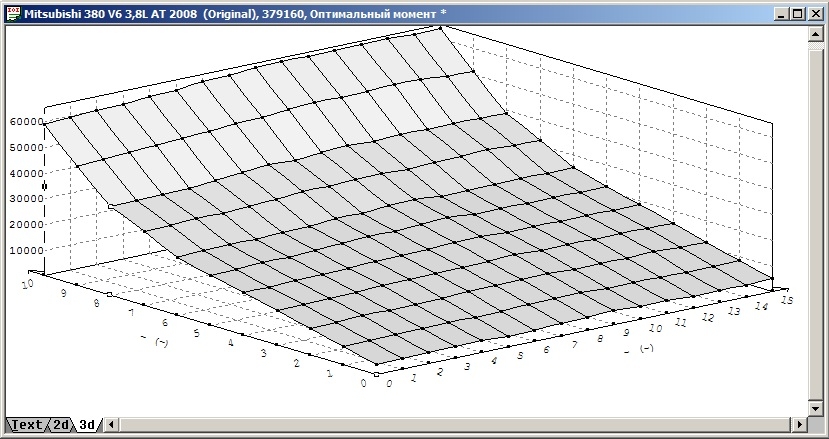Image resolution: width=829 pixels, height=439 pixels.
Task: Click the horizontal scrollbar left arrow
Action: [111, 424]
